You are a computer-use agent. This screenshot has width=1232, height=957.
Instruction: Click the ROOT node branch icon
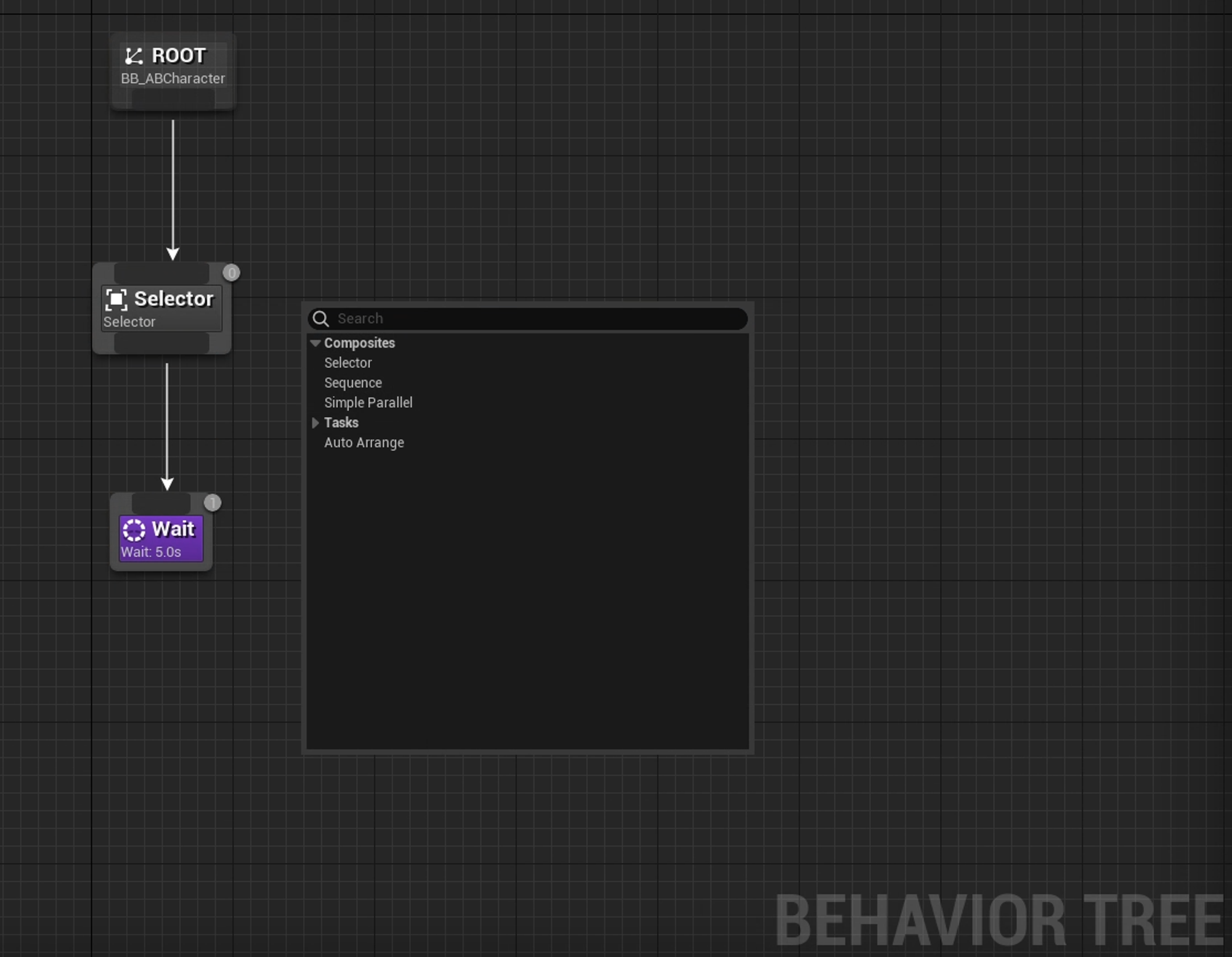pyautogui.click(x=134, y=56)
